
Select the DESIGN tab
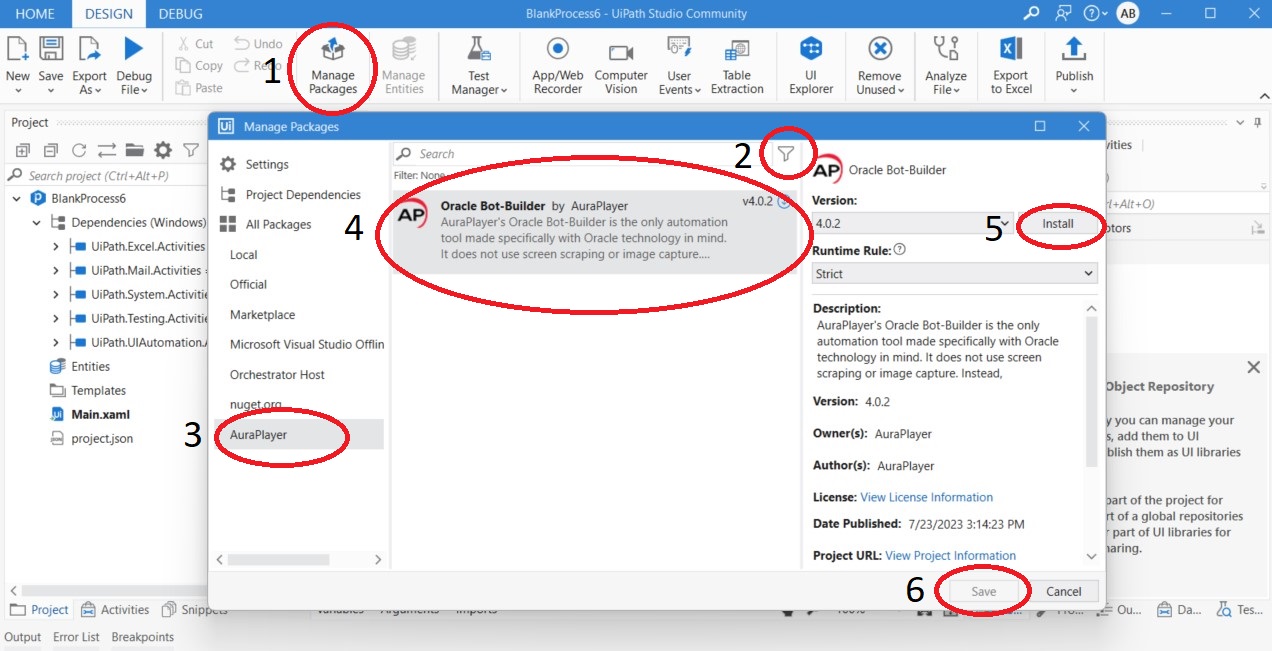coord(108,14)
